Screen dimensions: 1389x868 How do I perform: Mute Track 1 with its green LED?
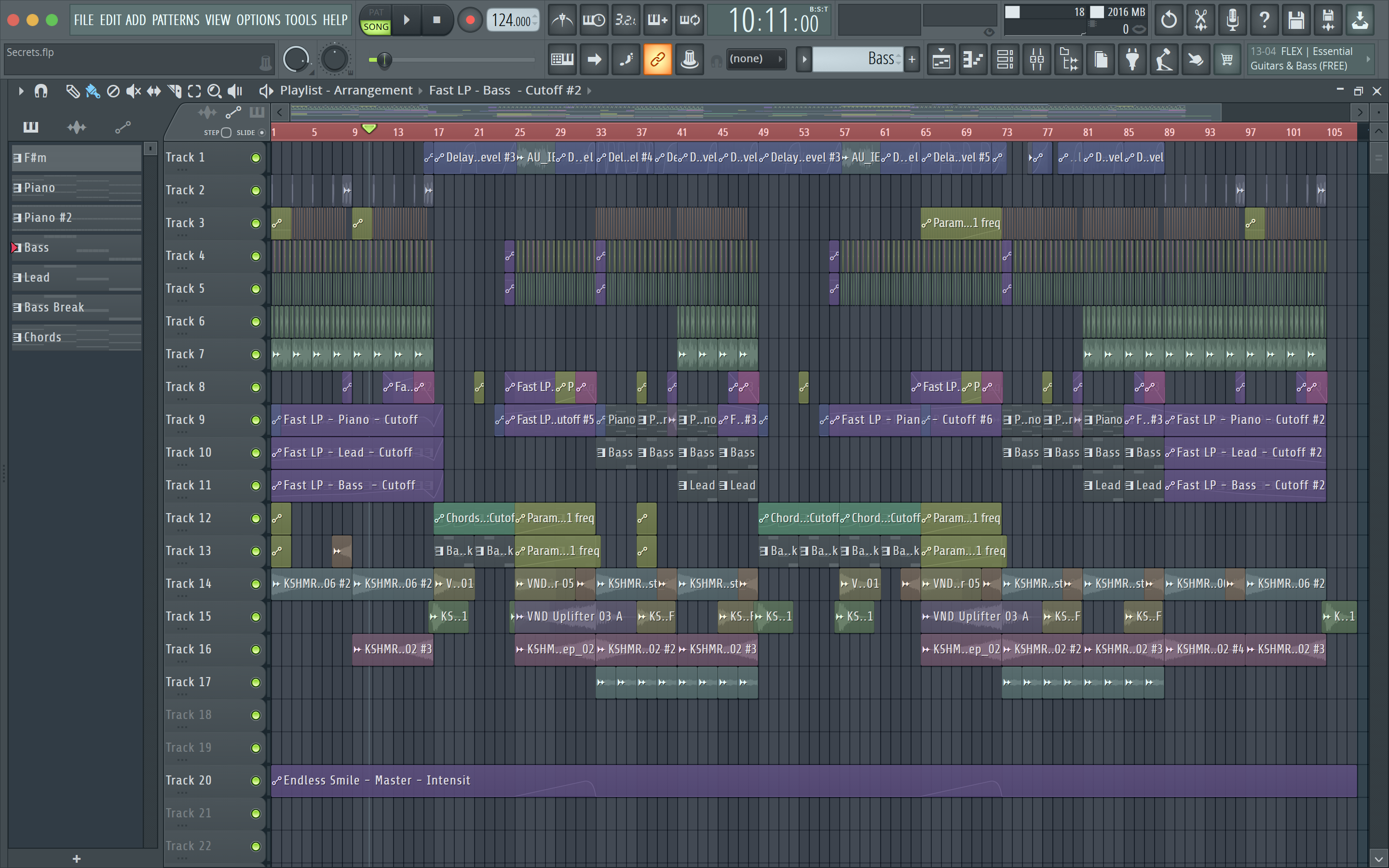click(x=256, y=158)
